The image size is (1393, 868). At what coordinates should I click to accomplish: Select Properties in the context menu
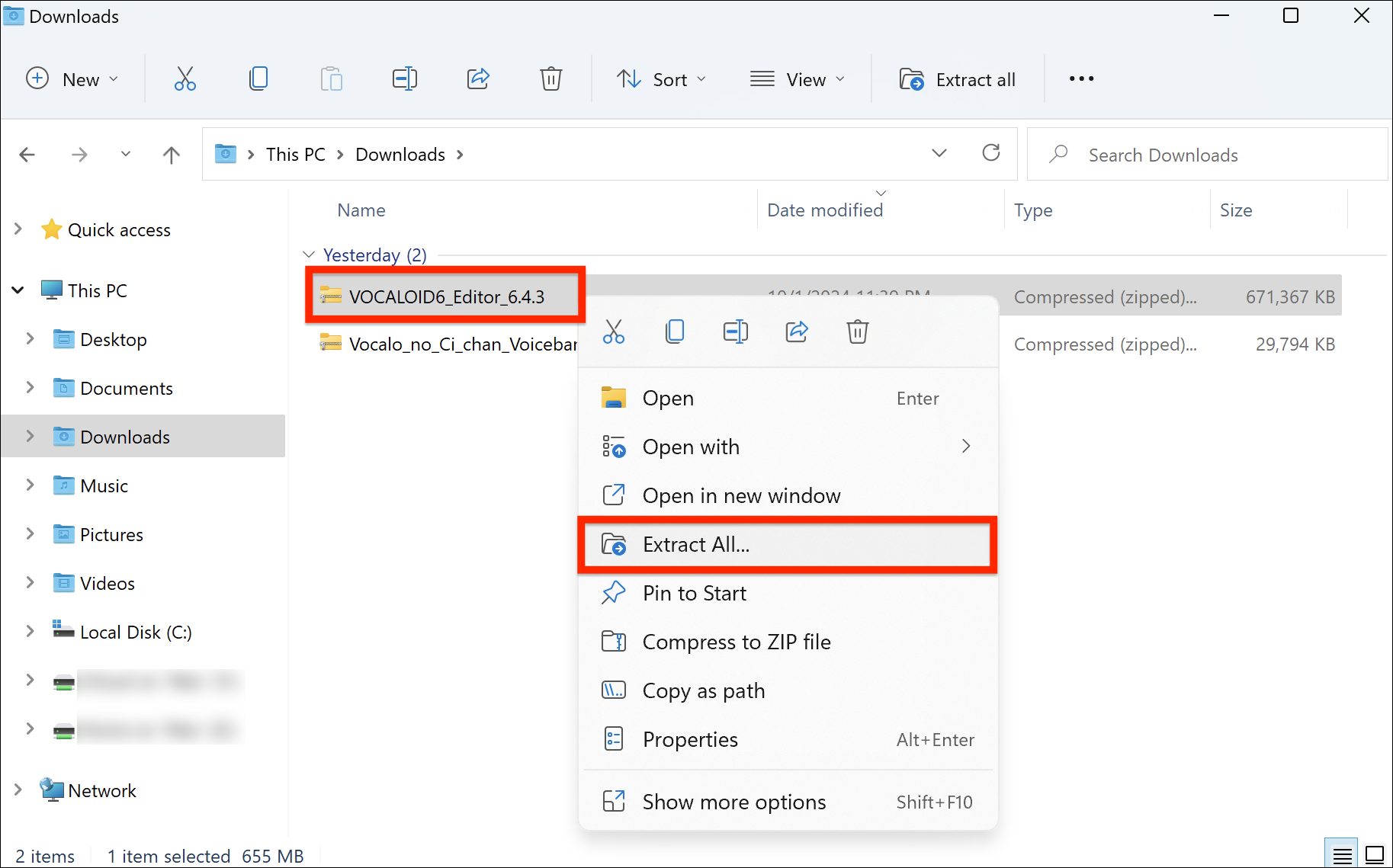click(690, 739)
